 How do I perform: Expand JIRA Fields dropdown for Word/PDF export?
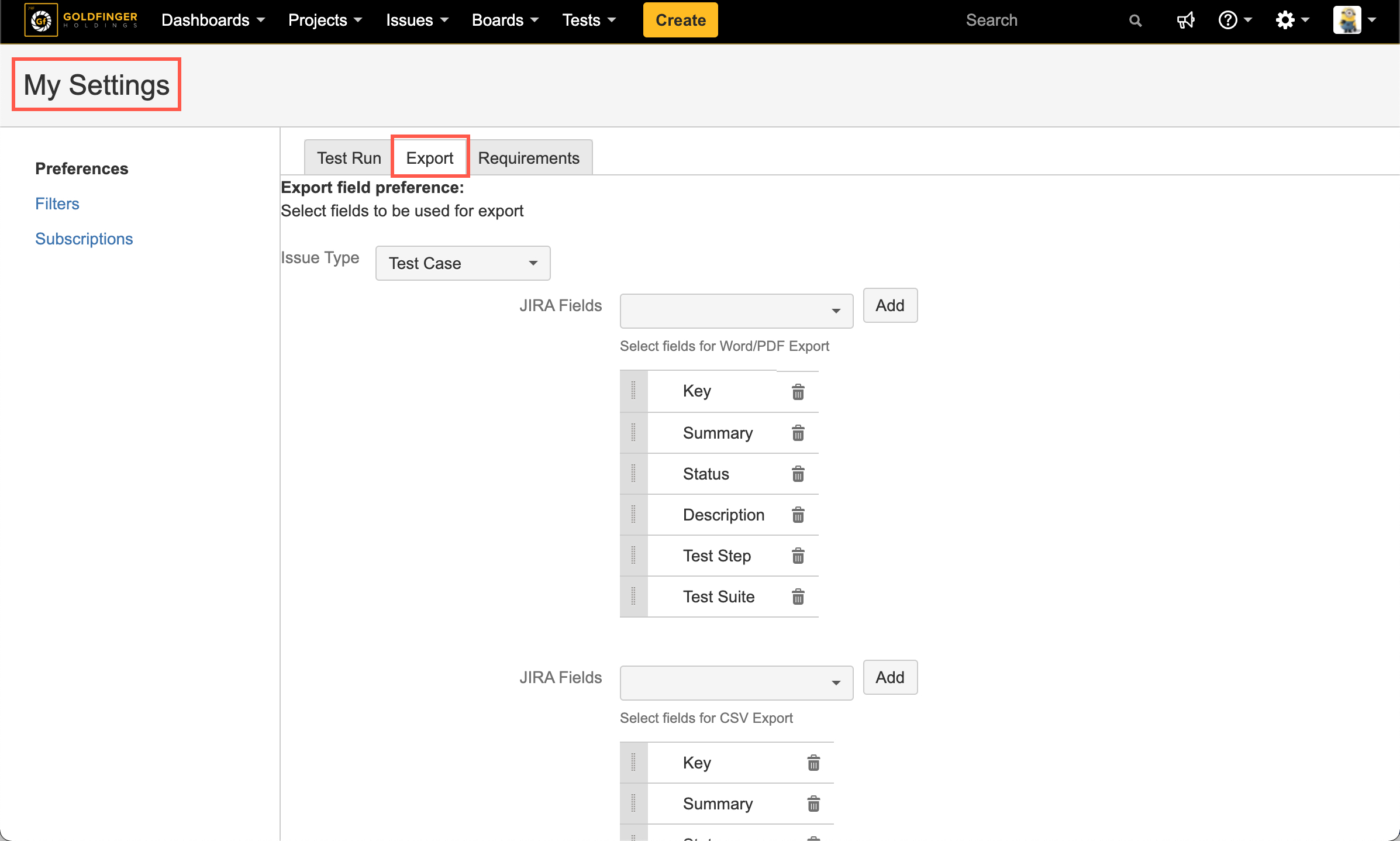(x=736, y=311)
